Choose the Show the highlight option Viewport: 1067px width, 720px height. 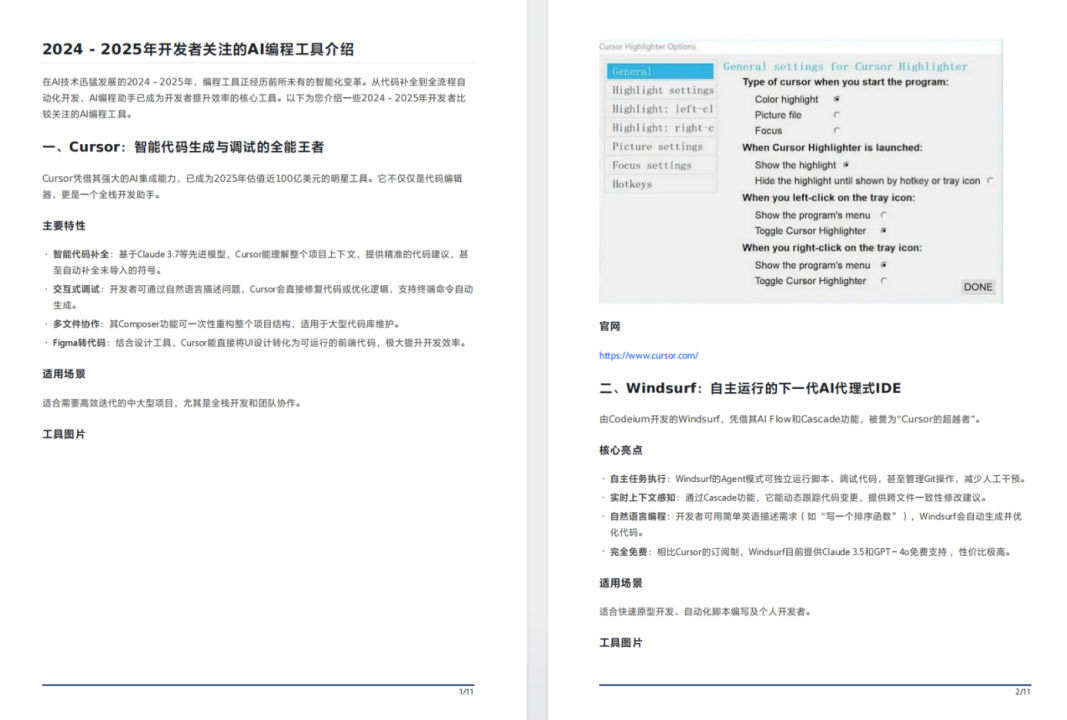tap(846, 165)
